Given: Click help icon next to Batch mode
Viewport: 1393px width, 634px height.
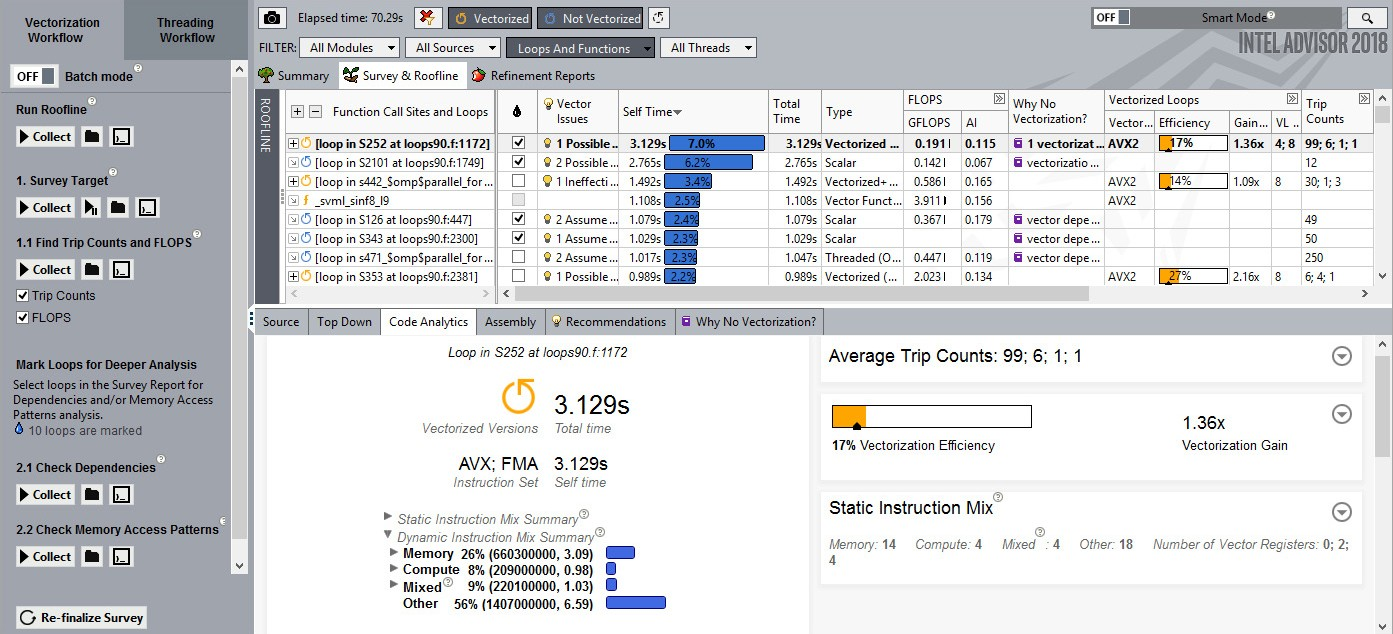Looking at the screenshot, I should tap(138, 69).
